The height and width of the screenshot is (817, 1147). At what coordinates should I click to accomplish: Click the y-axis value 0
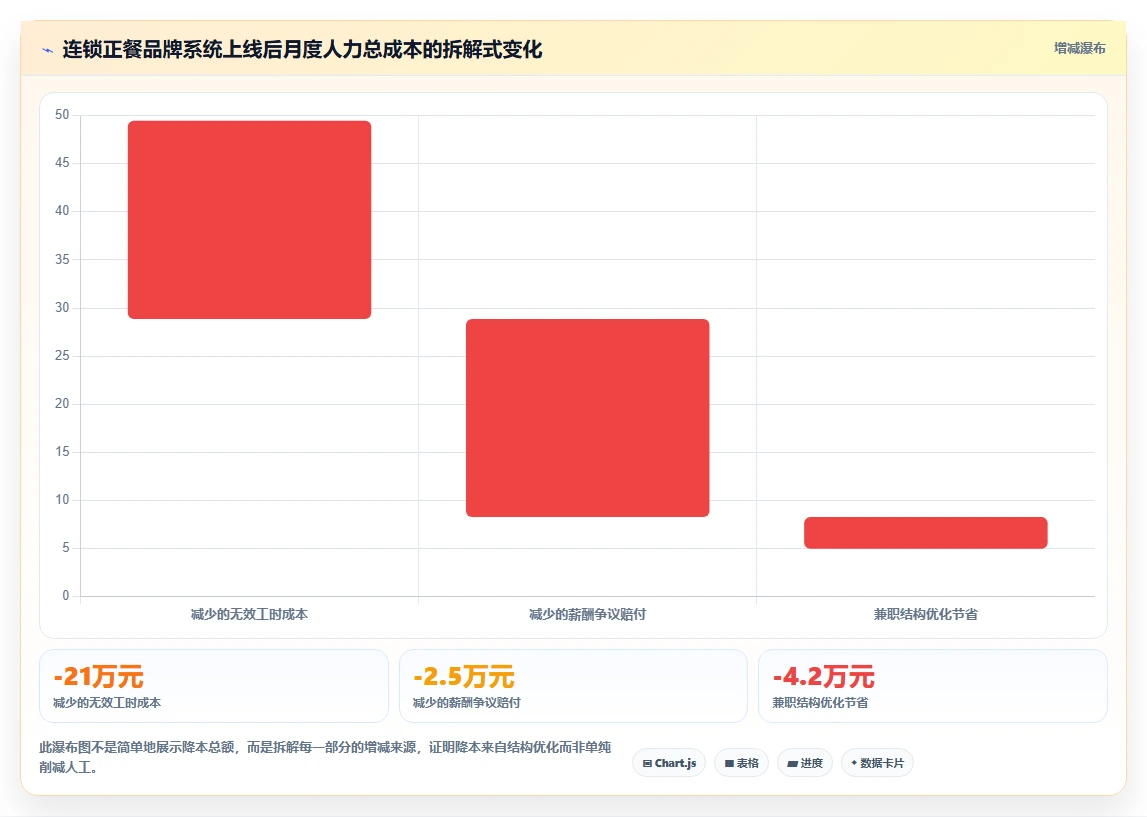(x=66, y=595)
